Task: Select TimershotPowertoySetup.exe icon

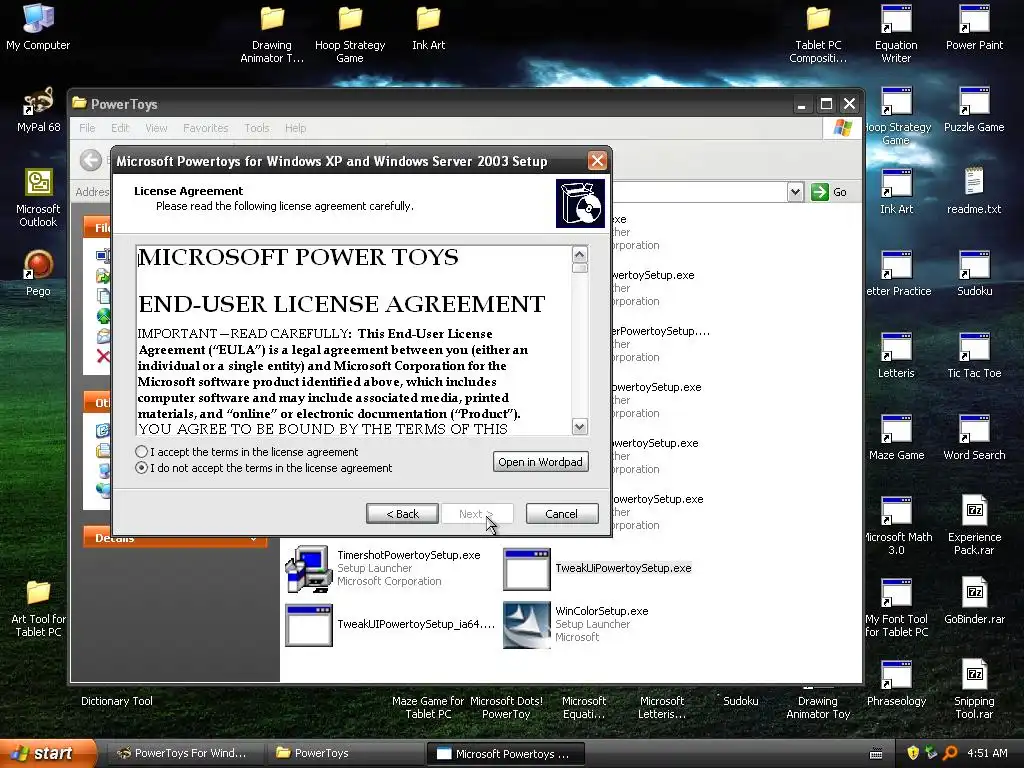Action: coord(308,569)
